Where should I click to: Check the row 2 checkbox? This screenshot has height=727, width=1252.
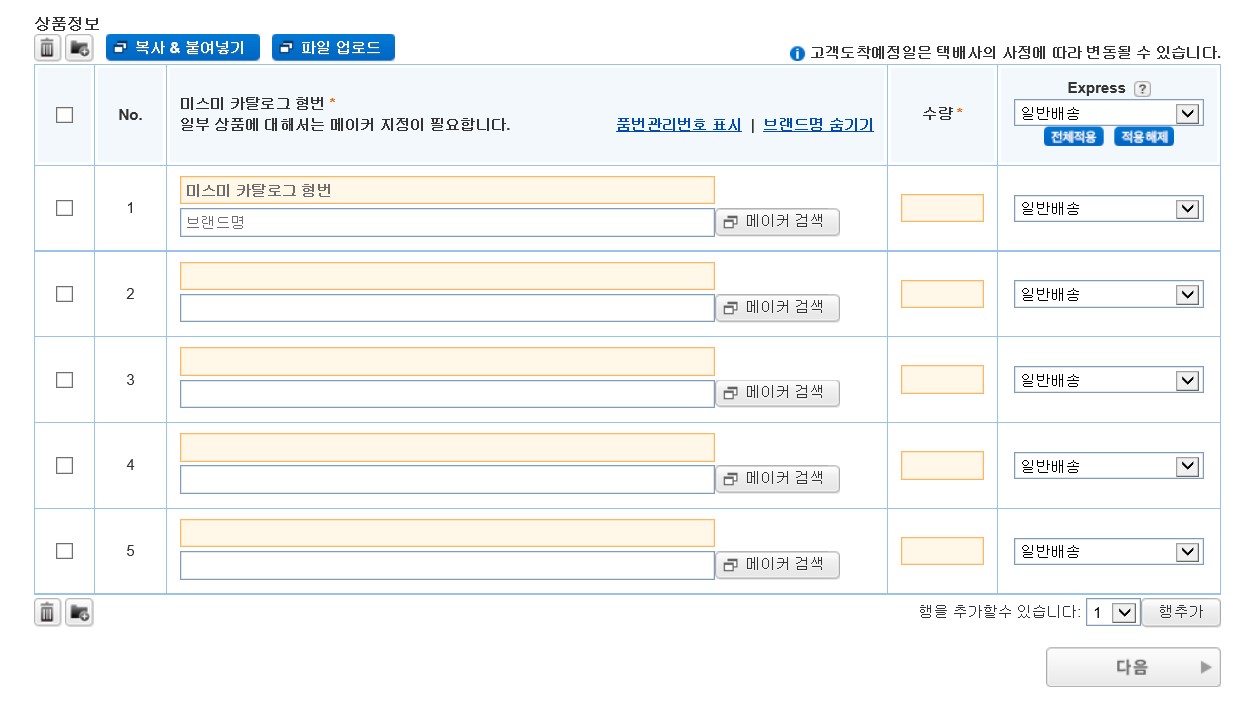[65, 294]
